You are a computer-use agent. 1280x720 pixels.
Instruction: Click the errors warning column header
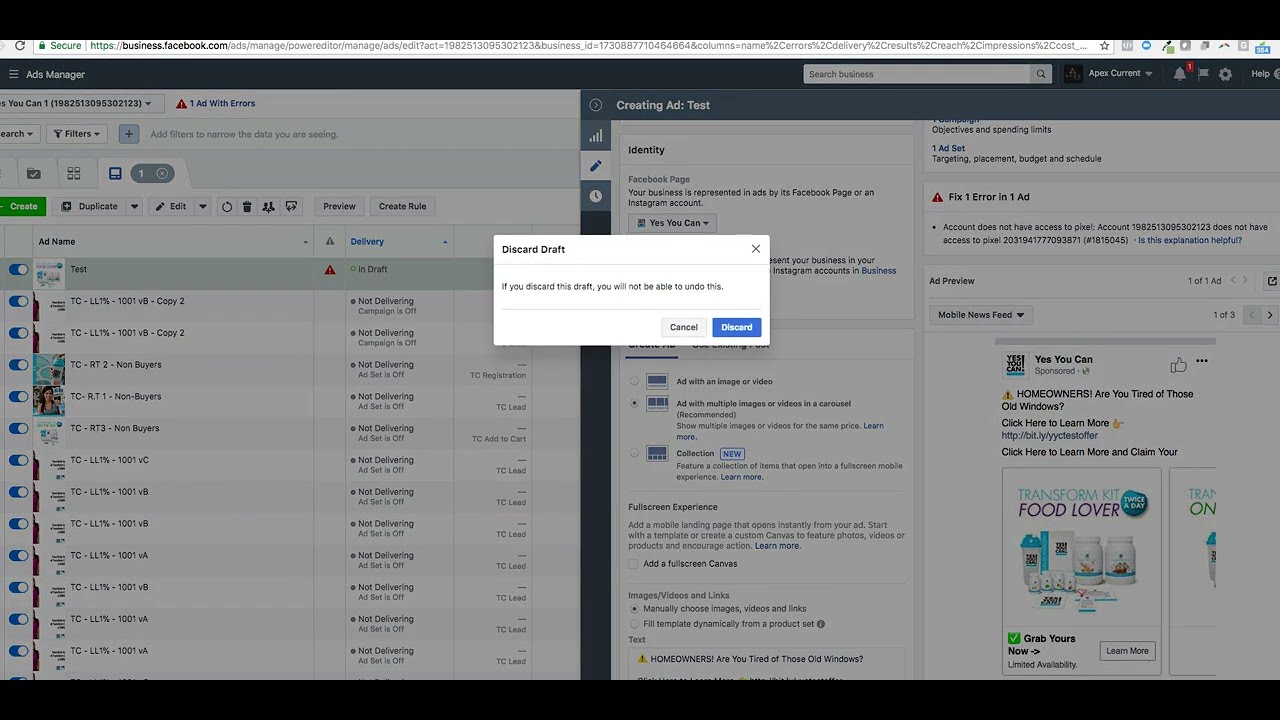point(330,242)
